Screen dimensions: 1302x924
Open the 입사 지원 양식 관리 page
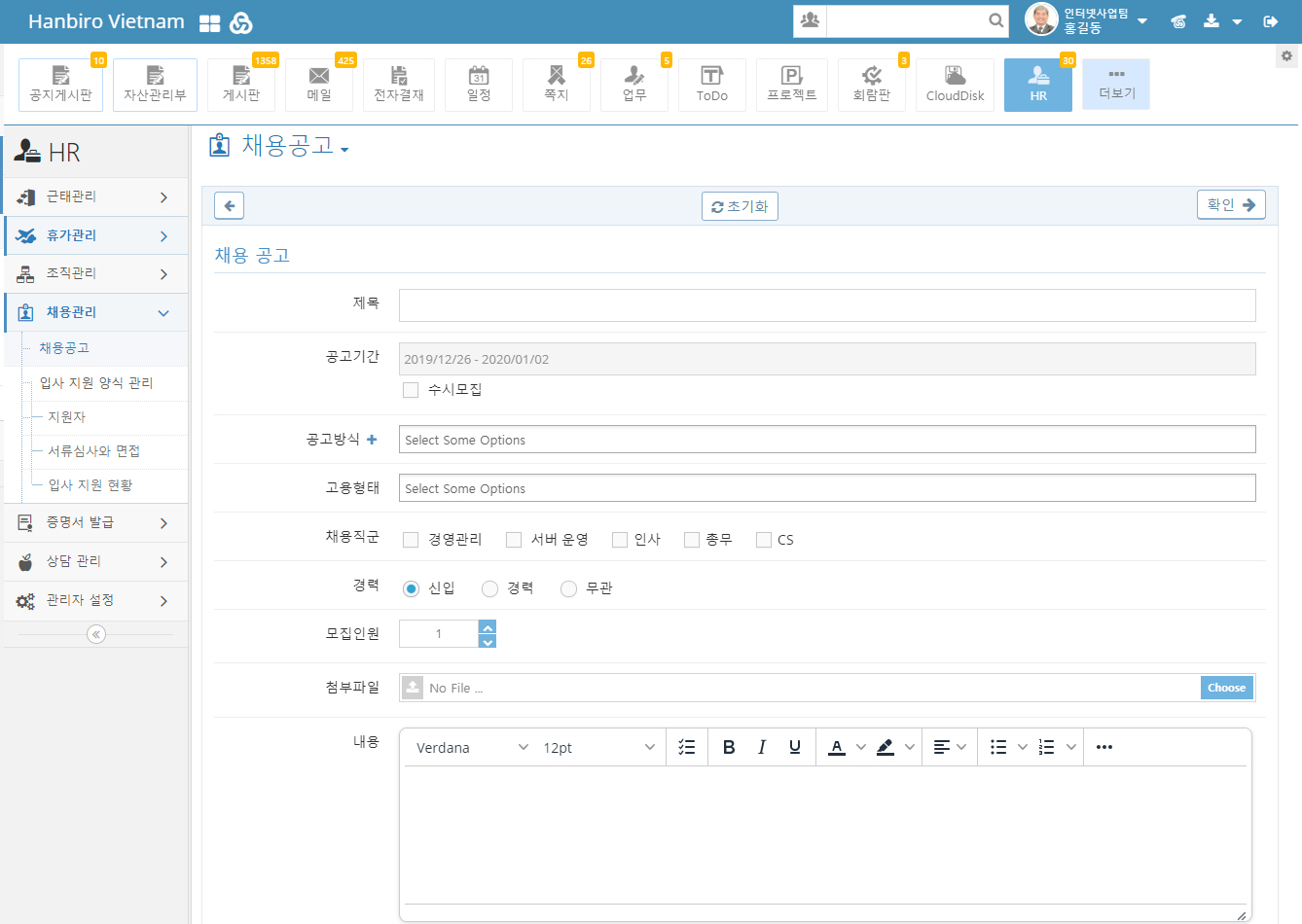tap(96, 383)
